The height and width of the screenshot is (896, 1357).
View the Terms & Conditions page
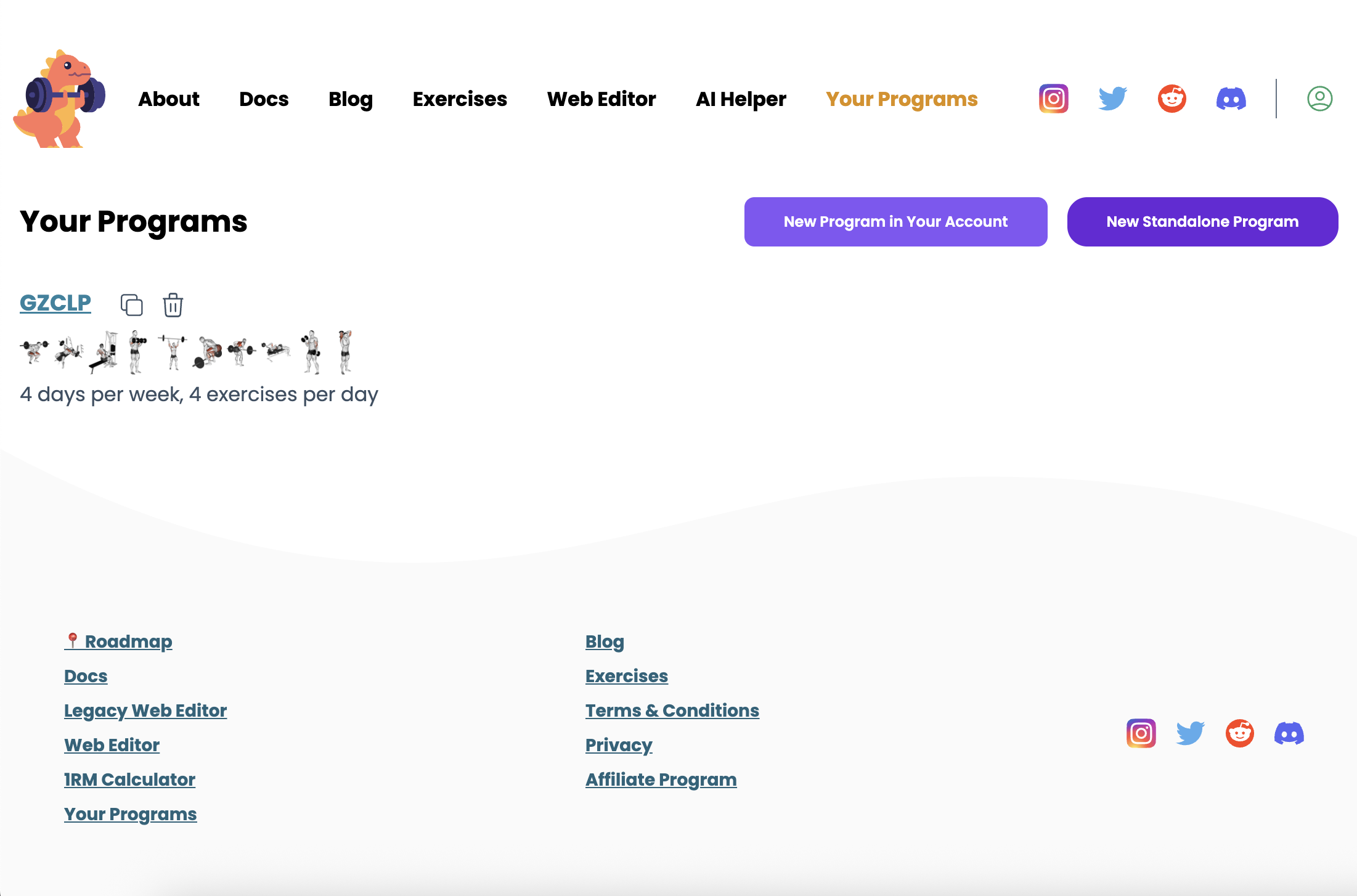pos(672,710)
